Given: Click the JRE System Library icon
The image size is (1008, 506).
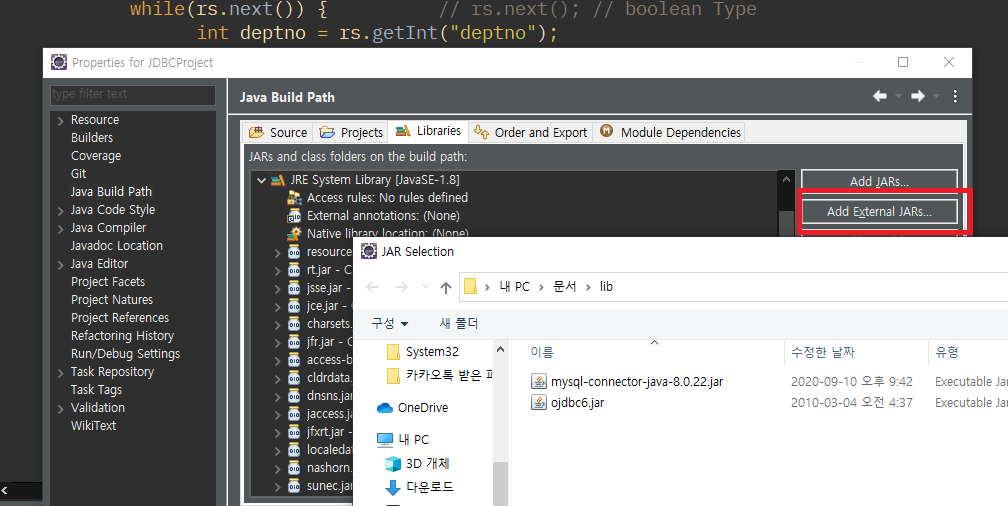Looking at the screenshot, I should pyautogui.click(x=278, y=180).
